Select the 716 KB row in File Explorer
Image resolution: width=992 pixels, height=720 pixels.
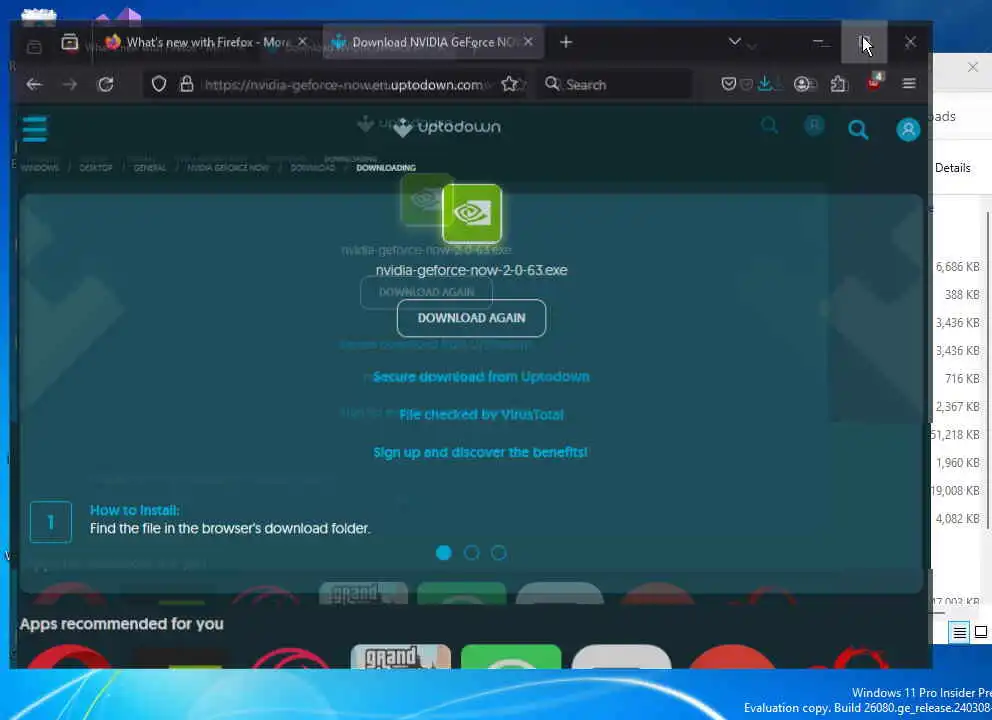pos(958,378)
